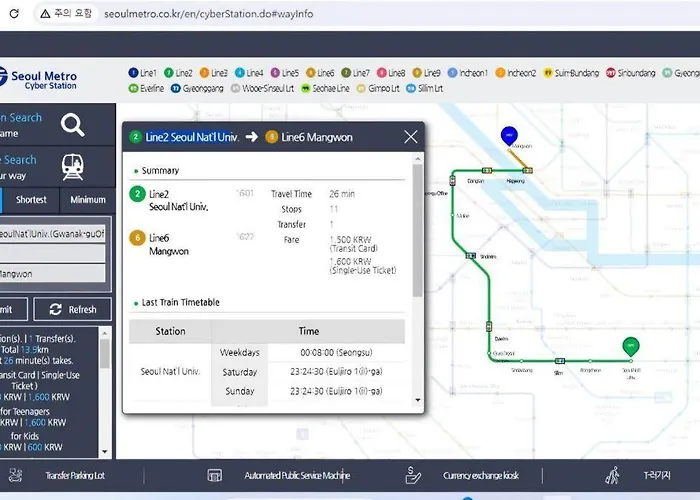Open Transfer Parking Lot

[75, 475]
